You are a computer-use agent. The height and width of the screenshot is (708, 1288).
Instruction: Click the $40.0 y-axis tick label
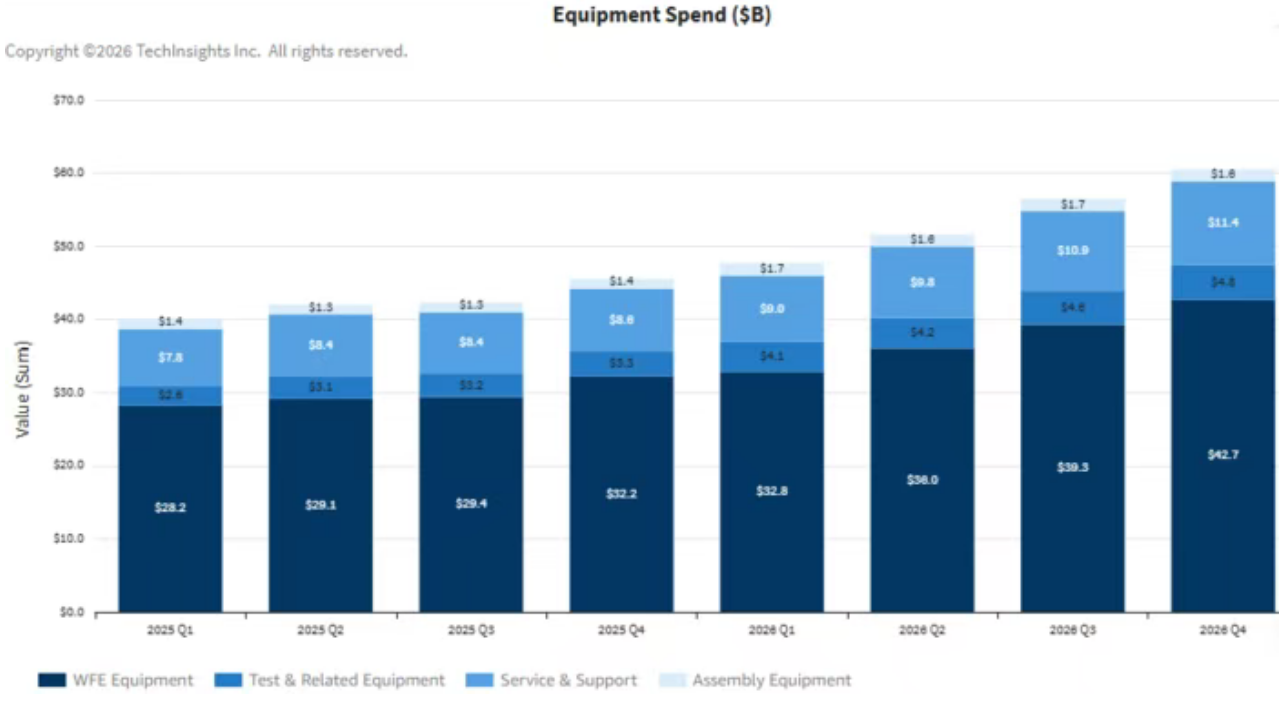tap(69, 319)
